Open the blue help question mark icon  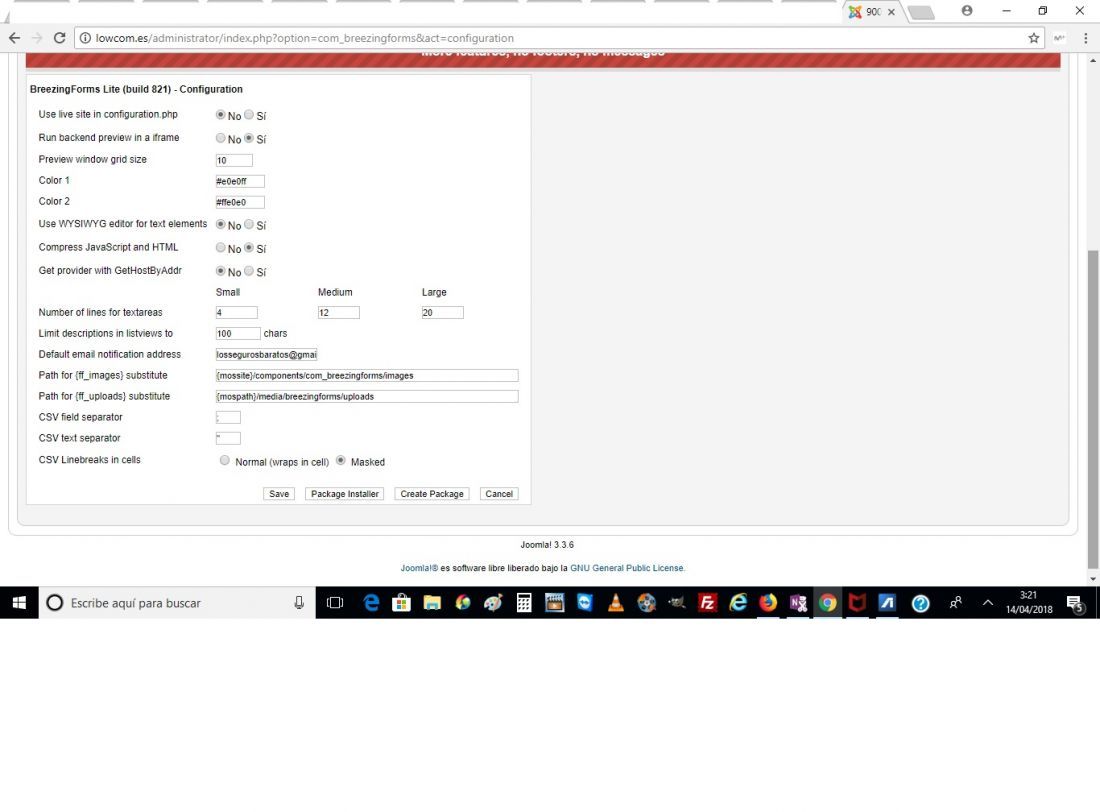[920, 603]
